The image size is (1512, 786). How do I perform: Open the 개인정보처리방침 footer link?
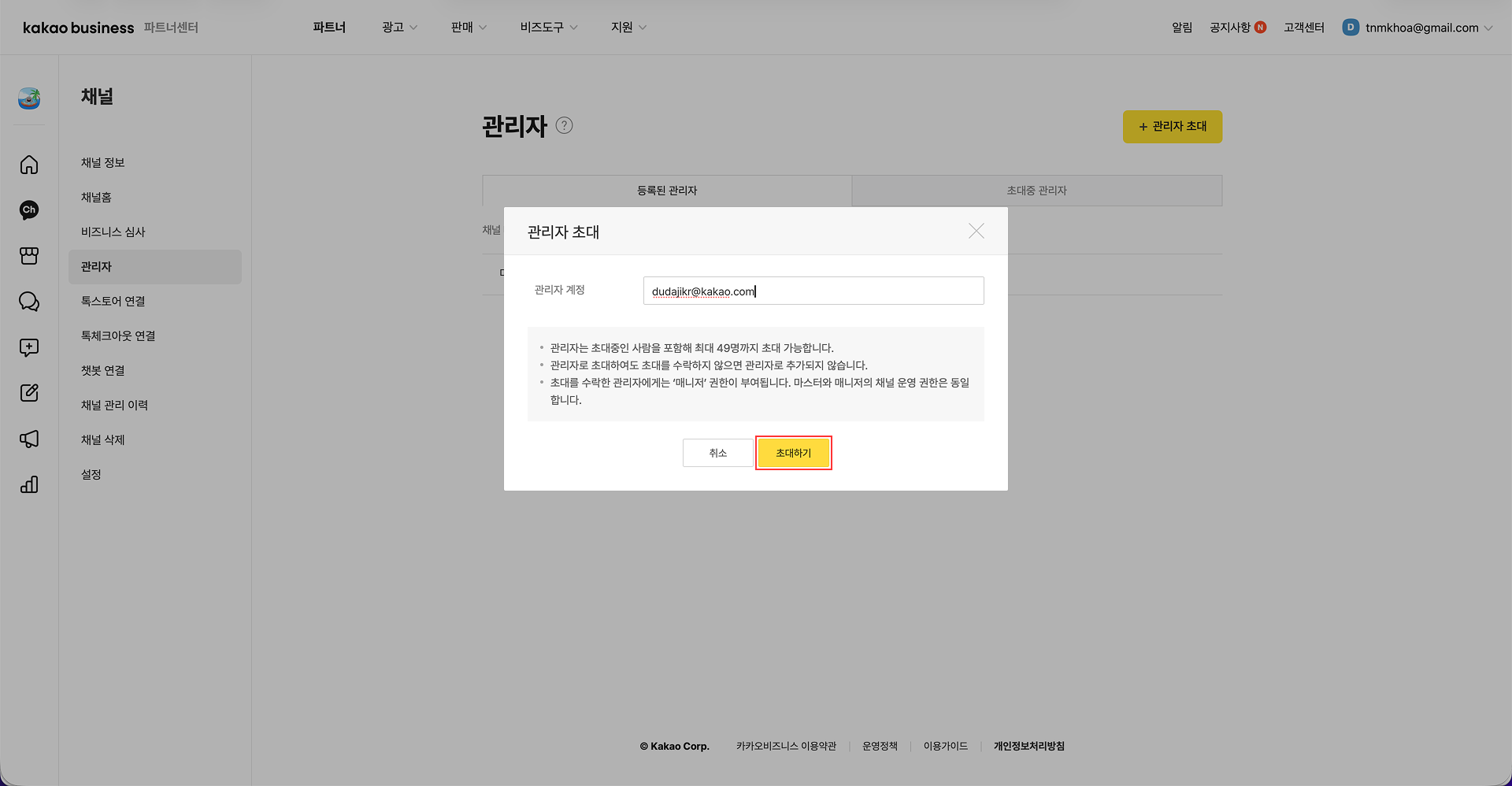[x=1028, y=746]
